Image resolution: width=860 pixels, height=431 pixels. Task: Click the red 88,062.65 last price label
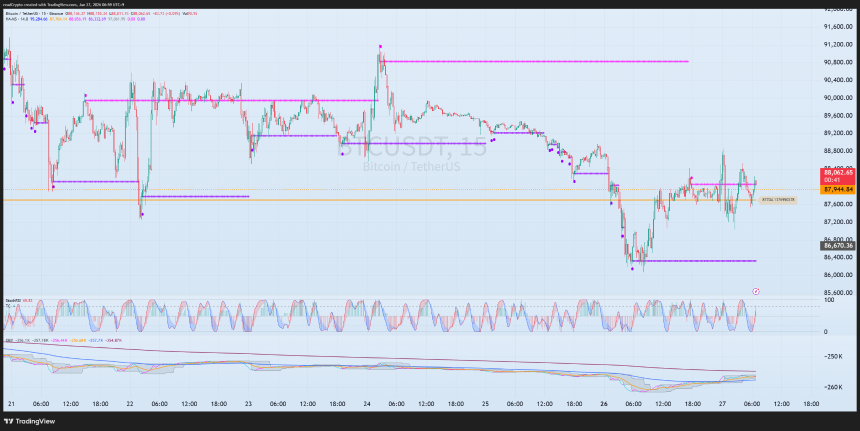(836, 175)
